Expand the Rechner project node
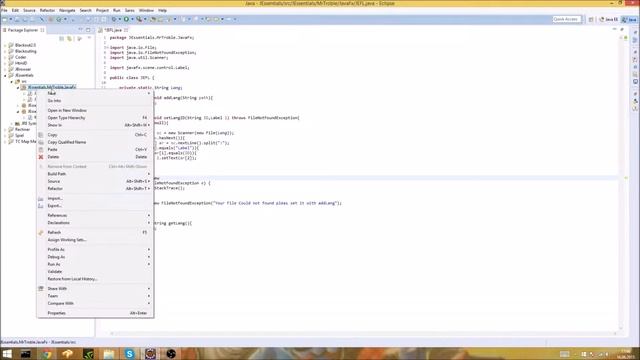640x360 pixels. point(5,129)
